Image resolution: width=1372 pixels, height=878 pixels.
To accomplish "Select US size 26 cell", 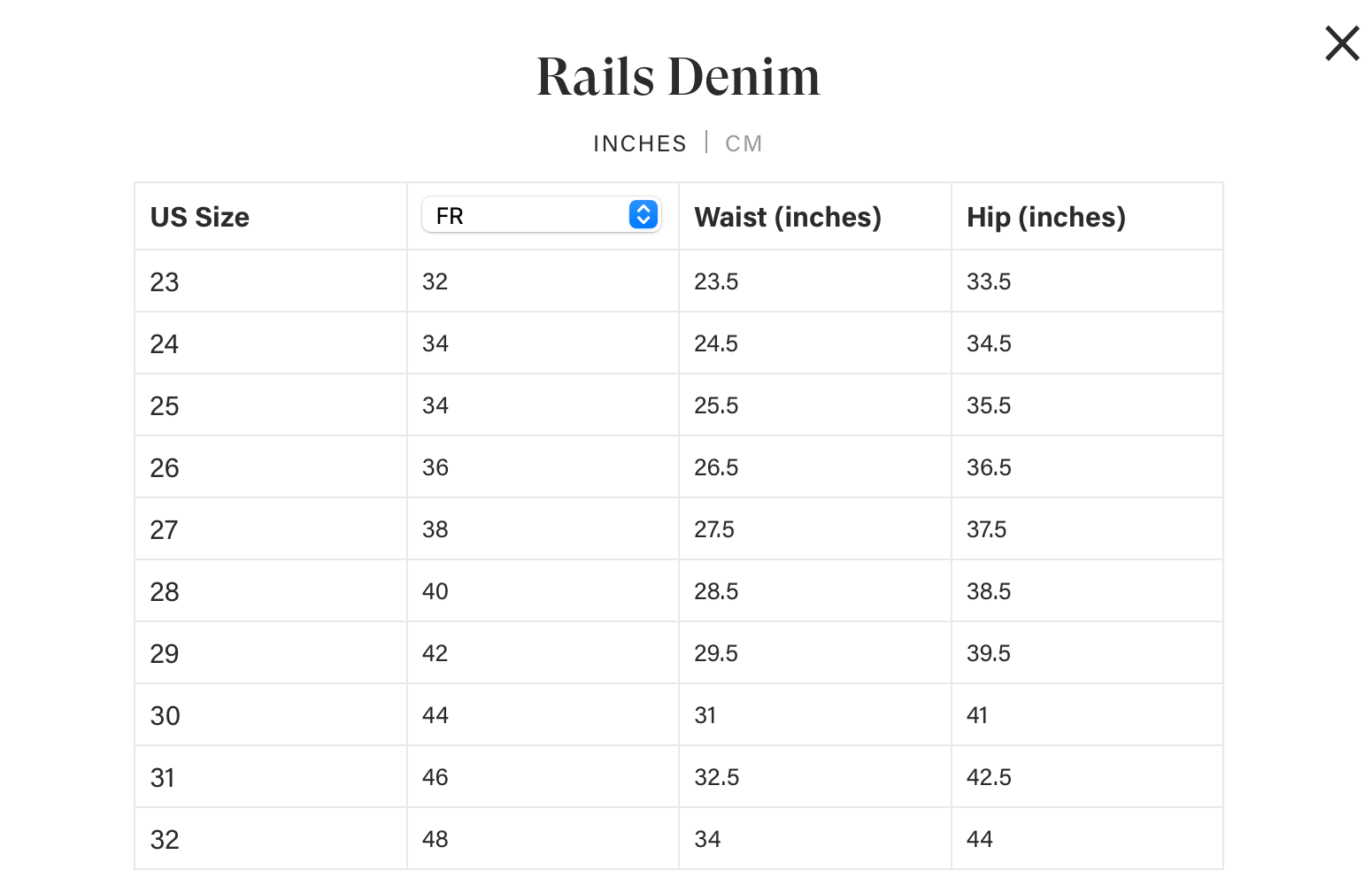I will click(165, 468).
